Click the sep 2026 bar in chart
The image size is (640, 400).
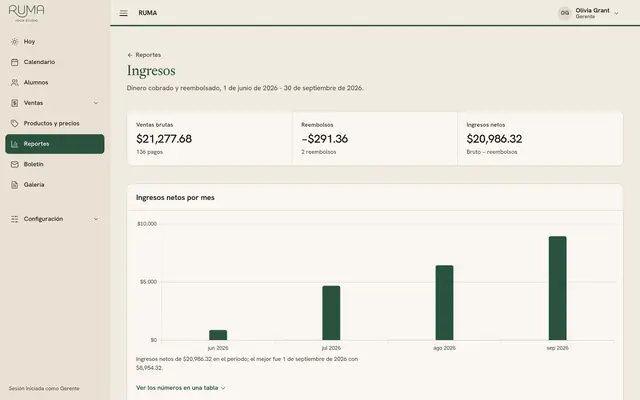tap(558, 288)
